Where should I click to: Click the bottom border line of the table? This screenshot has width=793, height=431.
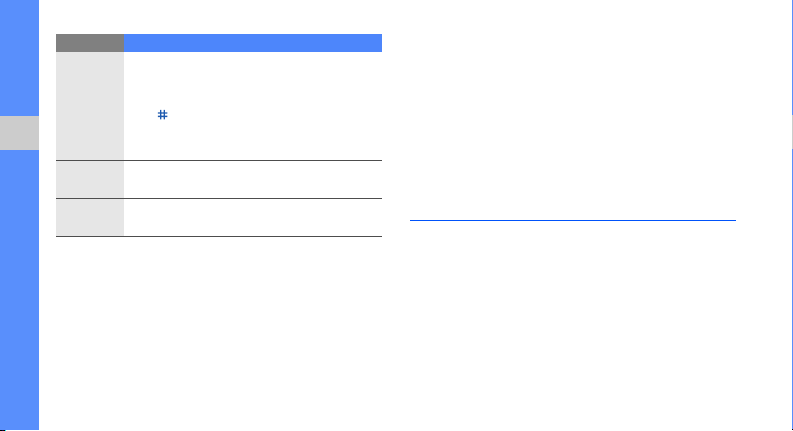coord(219,236)
